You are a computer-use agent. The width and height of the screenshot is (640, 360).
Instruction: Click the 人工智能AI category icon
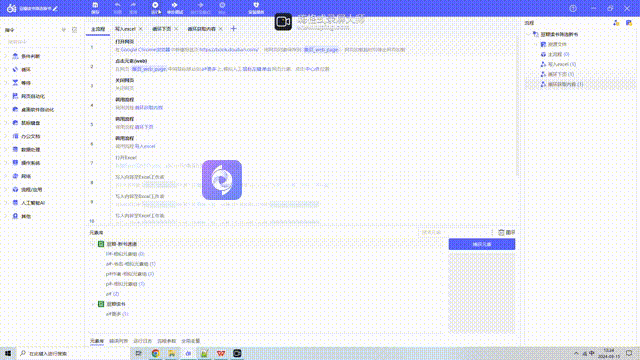[15, 202]
